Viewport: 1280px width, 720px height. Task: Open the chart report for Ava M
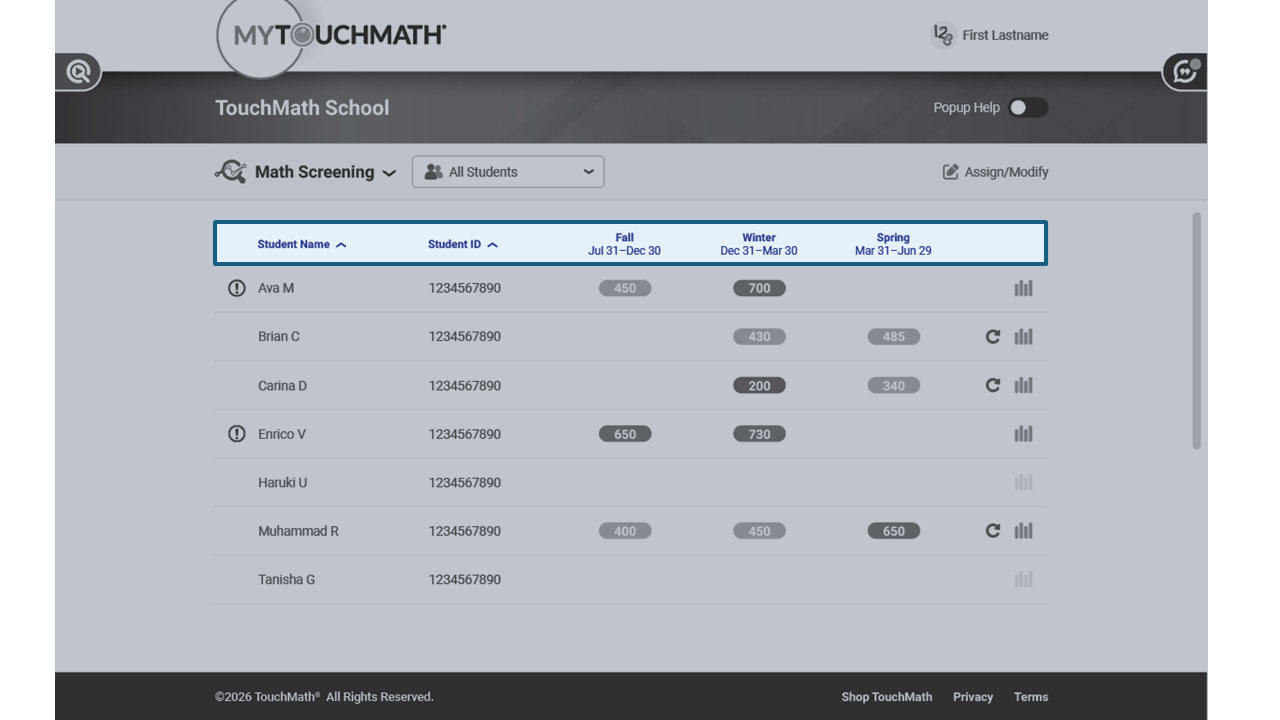pyautogui.click(x=1023, y=288)
